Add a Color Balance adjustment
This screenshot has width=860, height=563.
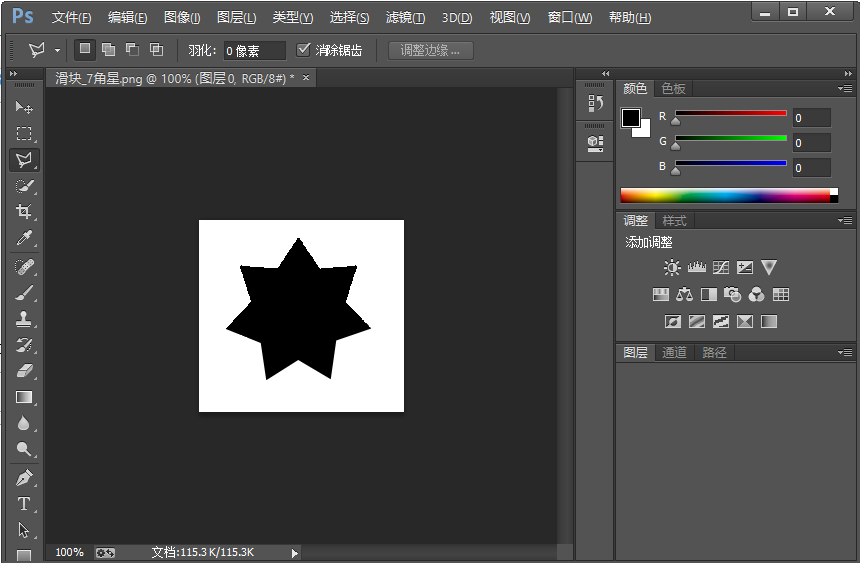(684, 295)
